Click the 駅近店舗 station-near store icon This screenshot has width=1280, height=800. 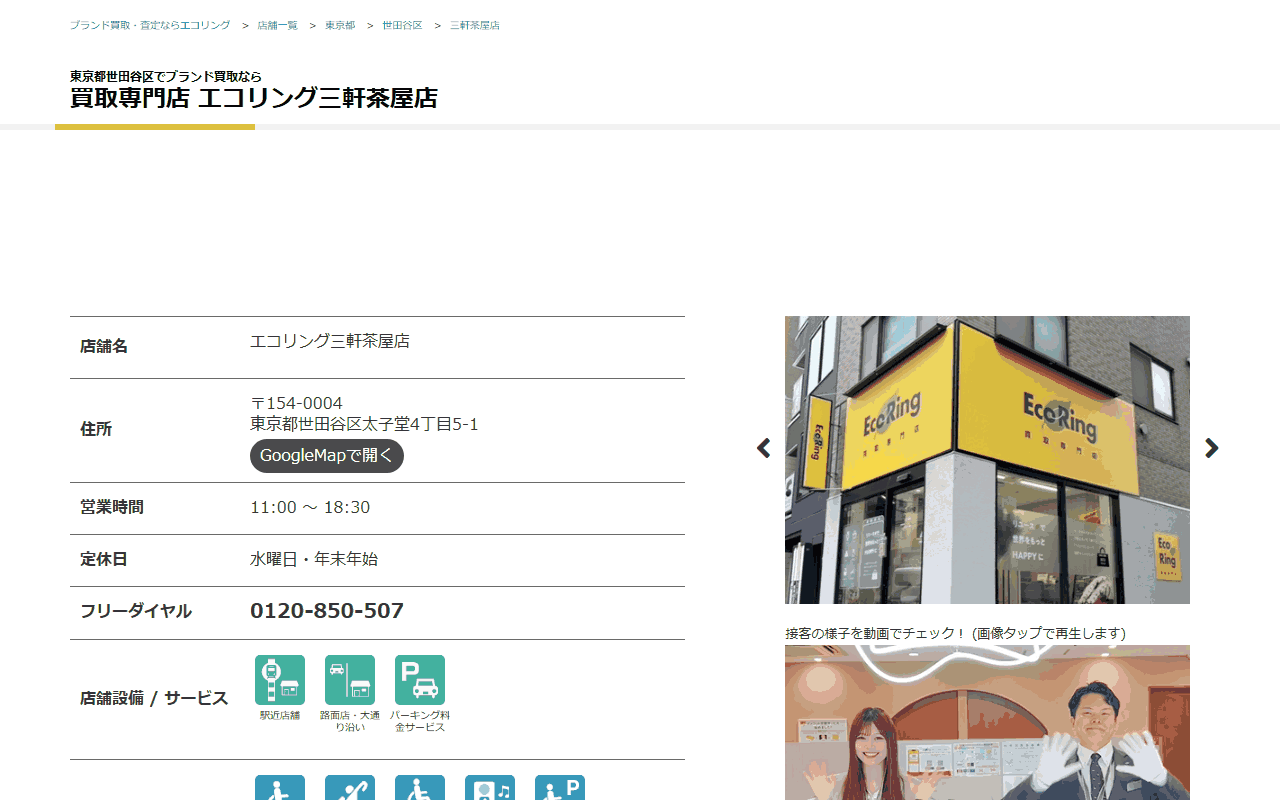coord(280,680)
